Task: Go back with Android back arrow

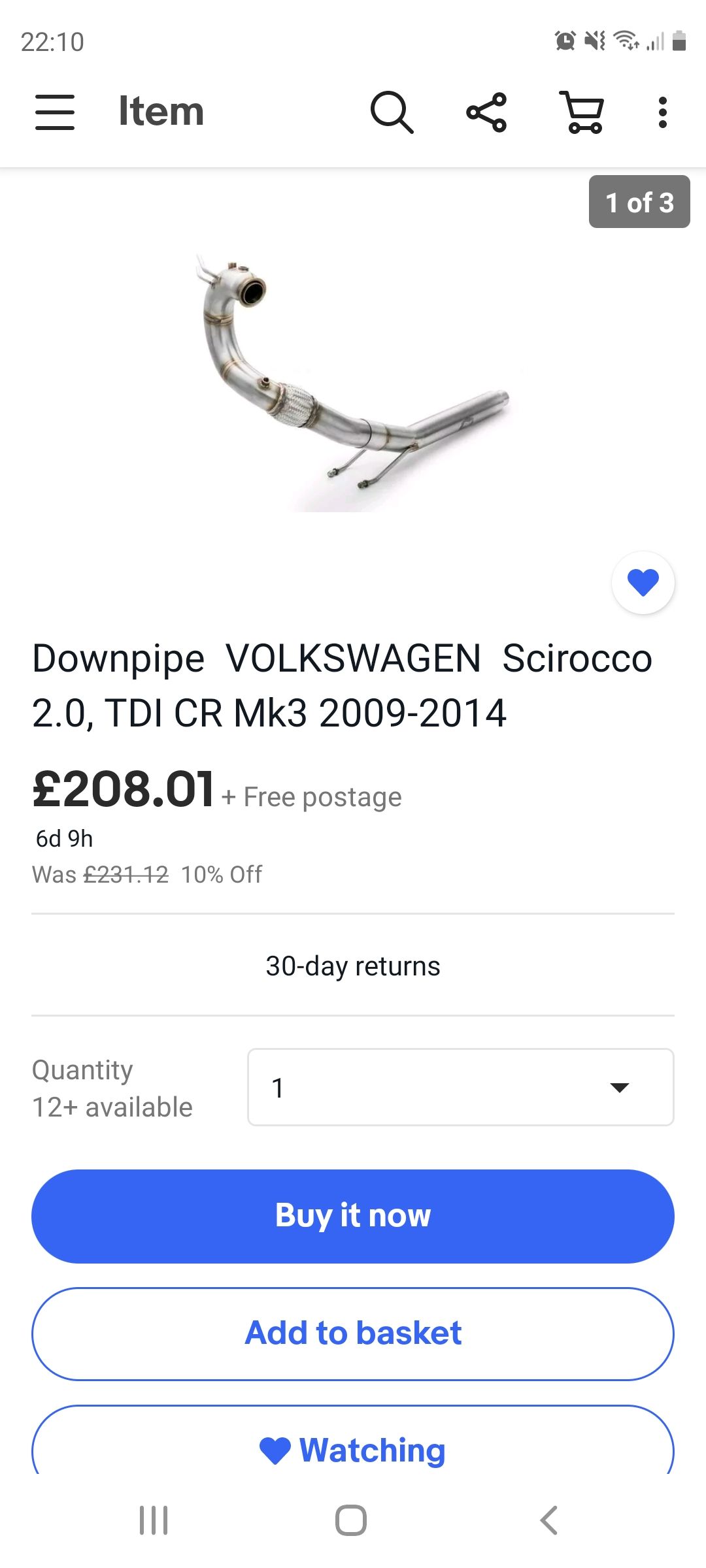Action: click(x=549, y=1520)
